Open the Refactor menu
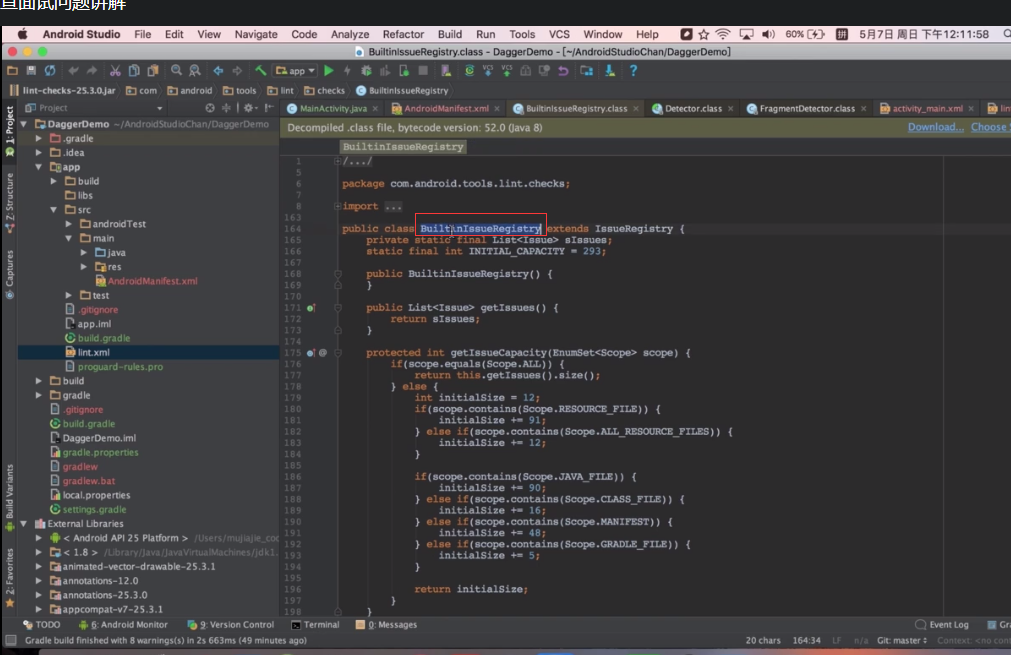This screenshot has height=655, width=1011. 403,34
